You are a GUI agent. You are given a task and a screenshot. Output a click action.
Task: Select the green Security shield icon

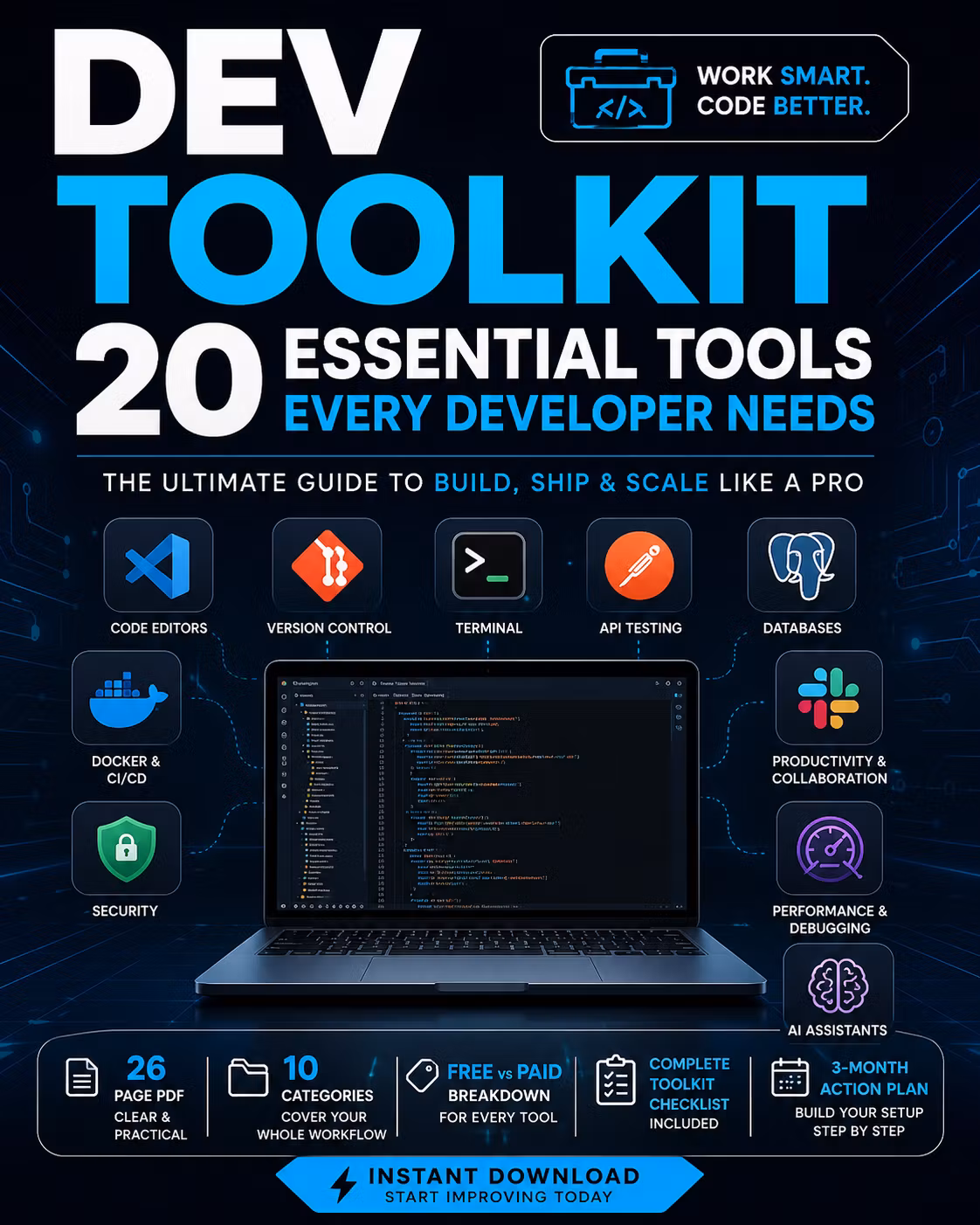(x=127, y=848)
